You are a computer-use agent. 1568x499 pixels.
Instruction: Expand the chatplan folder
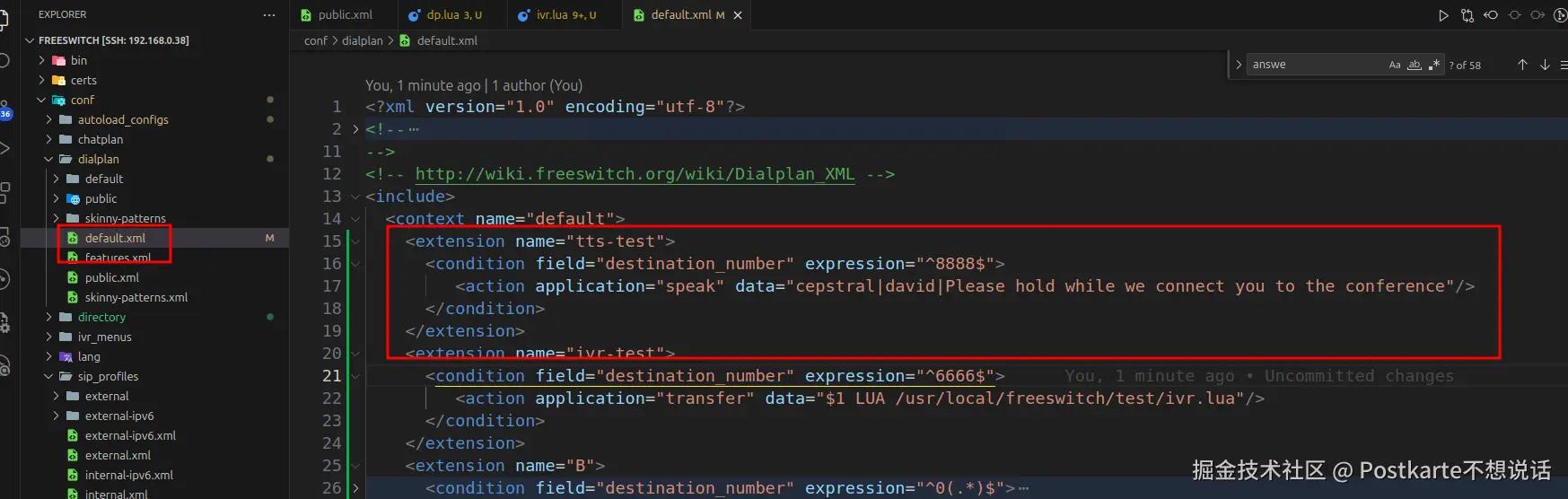coord(49,139)
